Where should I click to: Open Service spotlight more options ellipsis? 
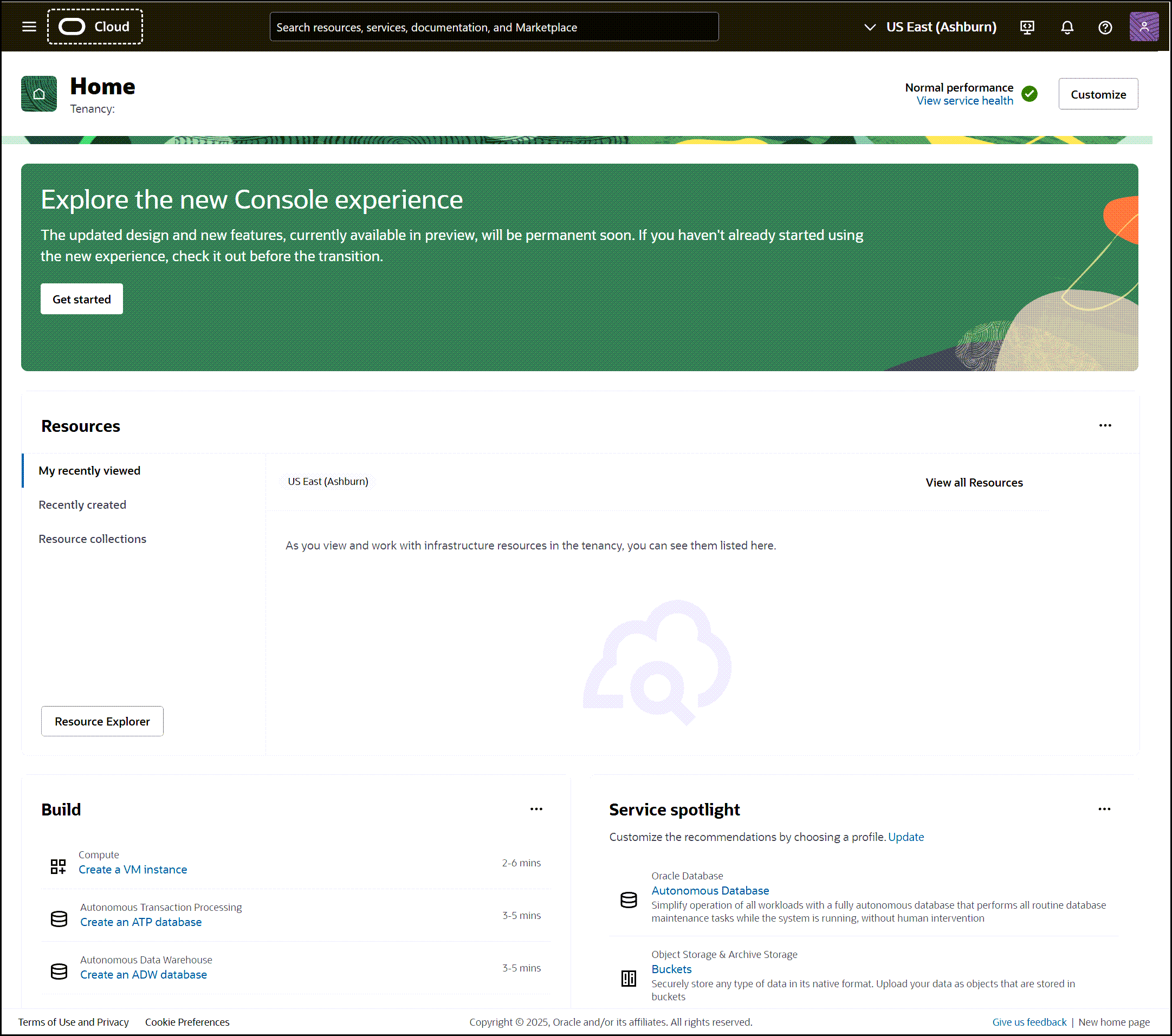[x=1104, y=809]
